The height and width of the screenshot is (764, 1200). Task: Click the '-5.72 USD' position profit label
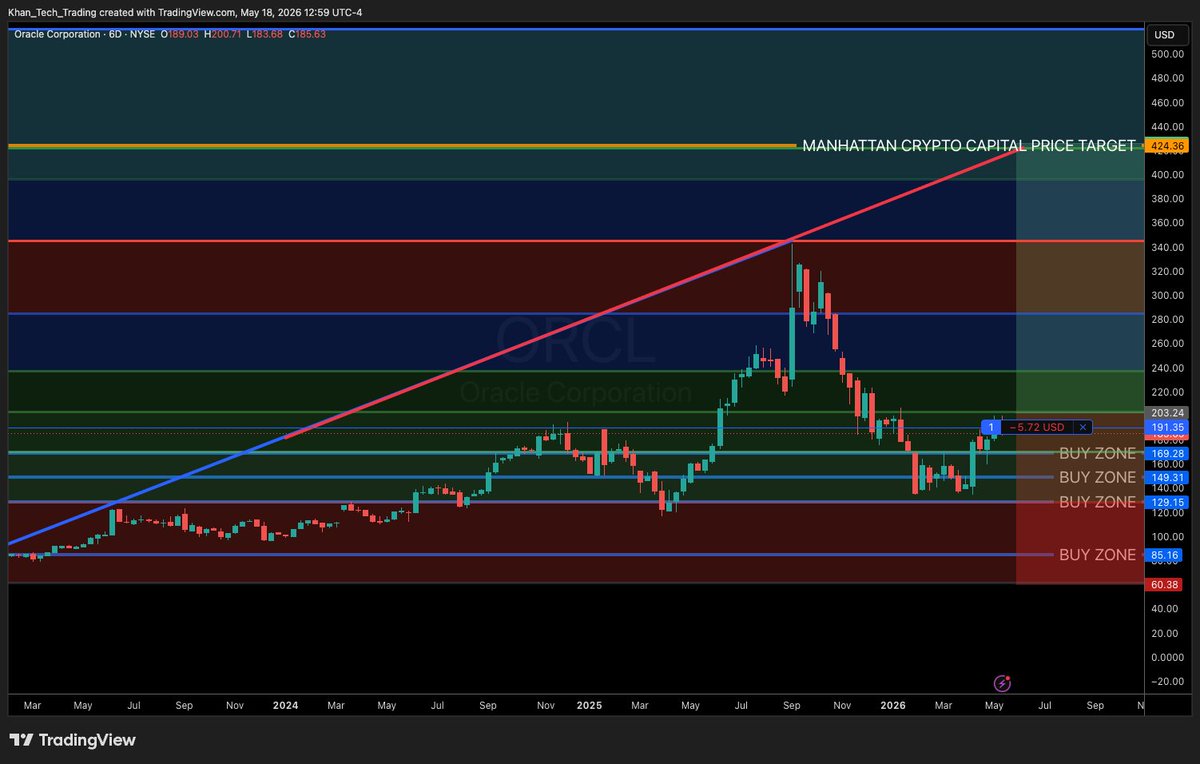coord(1038,427)
